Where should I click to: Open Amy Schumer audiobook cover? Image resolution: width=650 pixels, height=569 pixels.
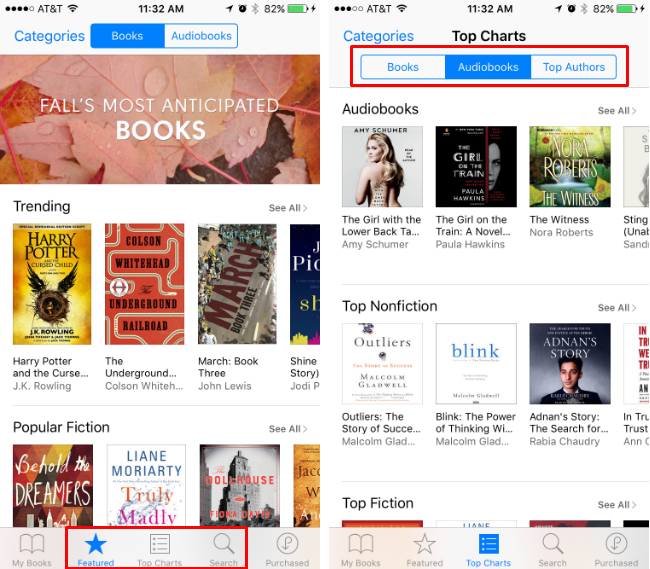click(382, 167)
